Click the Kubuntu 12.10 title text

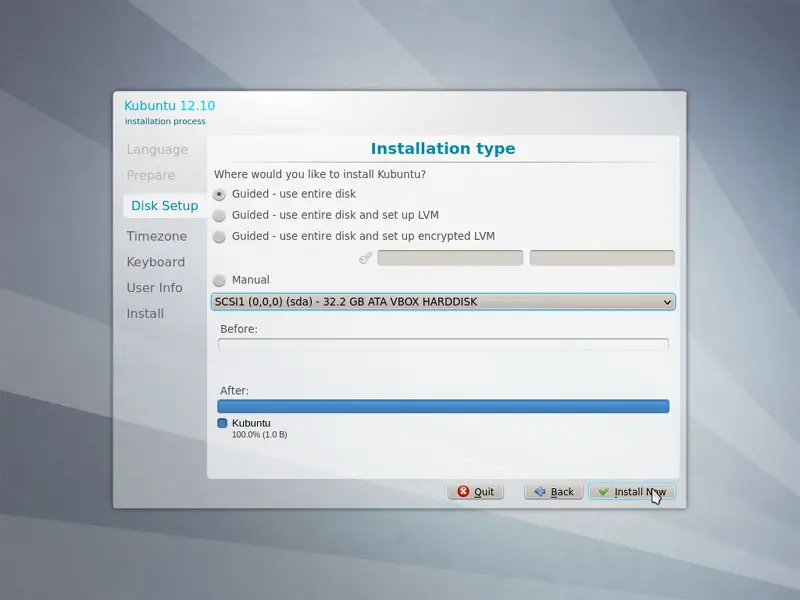[x=169, y=106]
